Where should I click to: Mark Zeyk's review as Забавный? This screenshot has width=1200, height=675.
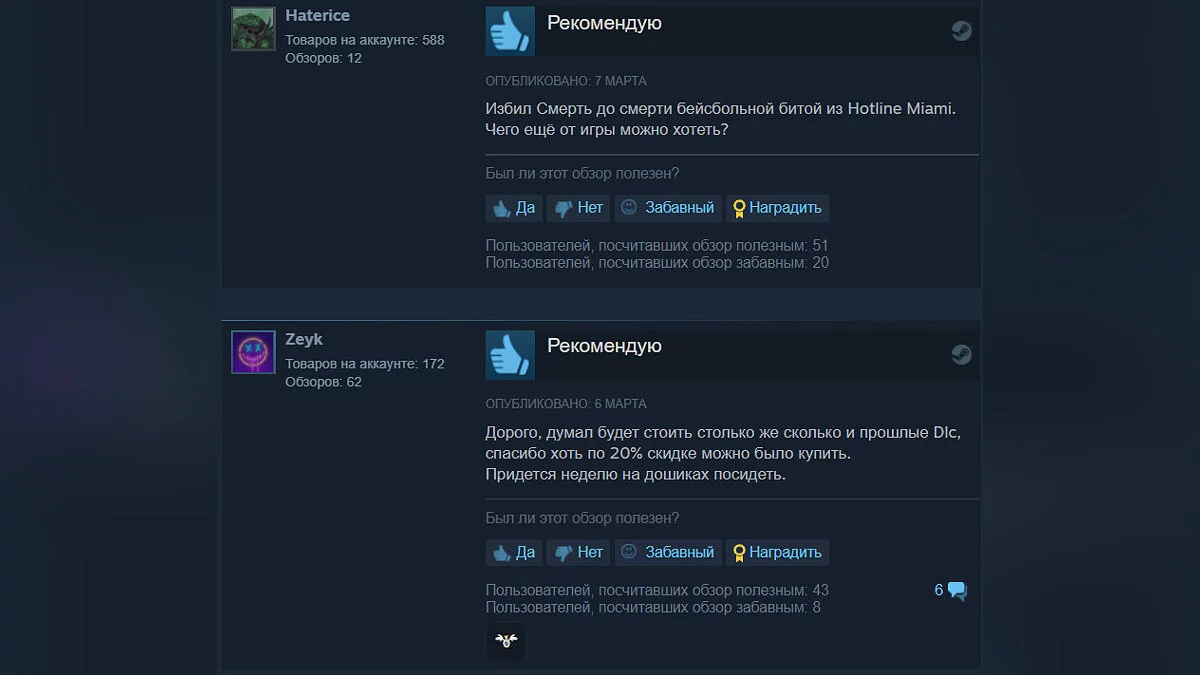coord(668,552)
